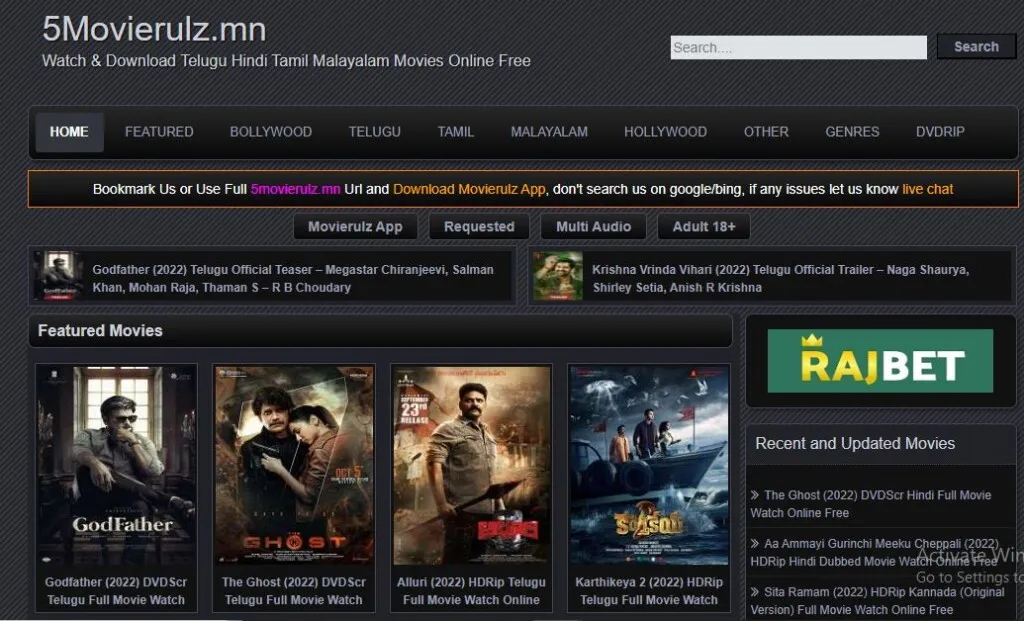Open the Download Movierulz App link
This screenshot has height=621, width=1024.
coord(470,188)
